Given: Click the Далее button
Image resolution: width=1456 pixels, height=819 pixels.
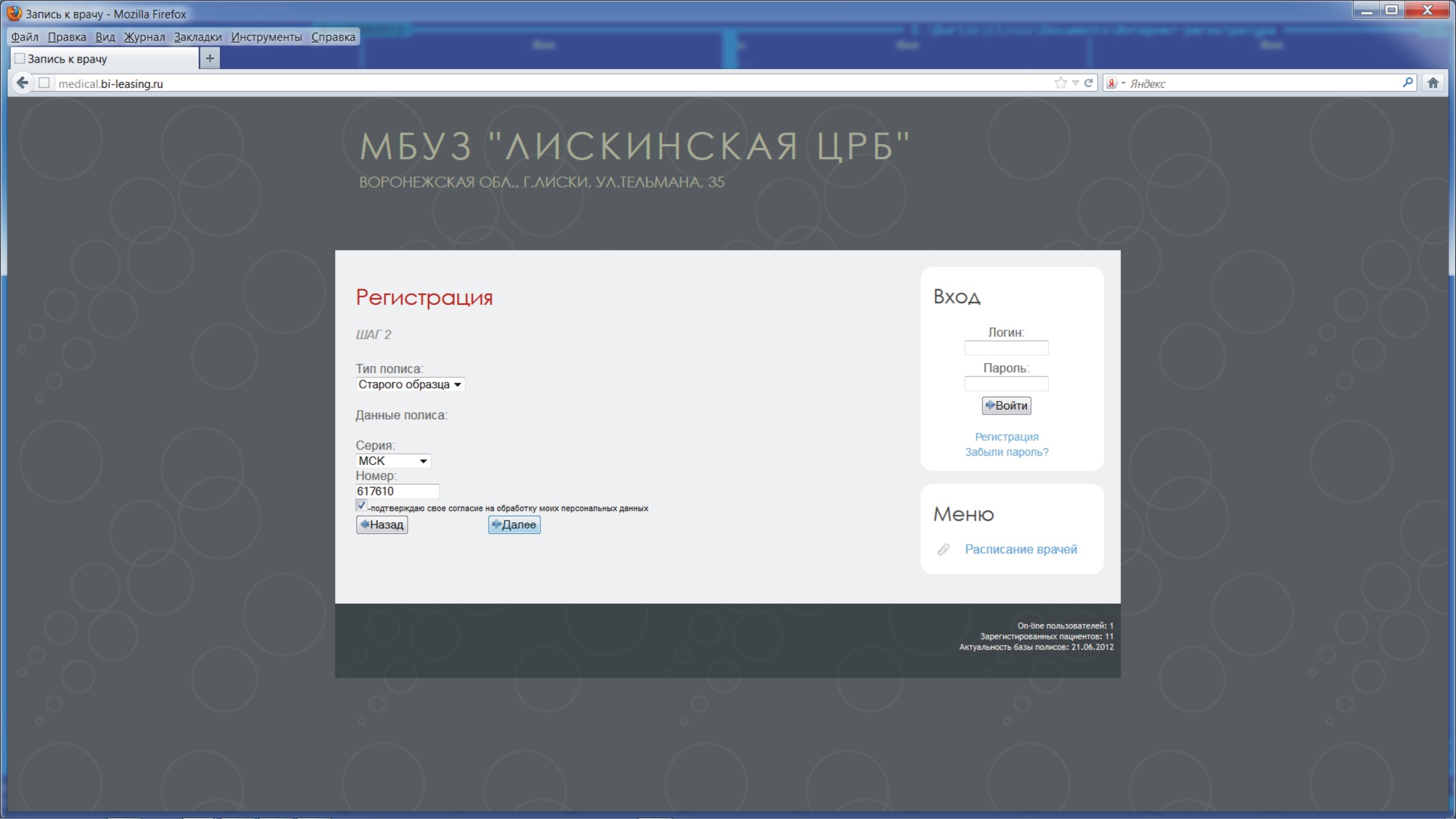Looking at the screenshot, I should click(515, 524).
